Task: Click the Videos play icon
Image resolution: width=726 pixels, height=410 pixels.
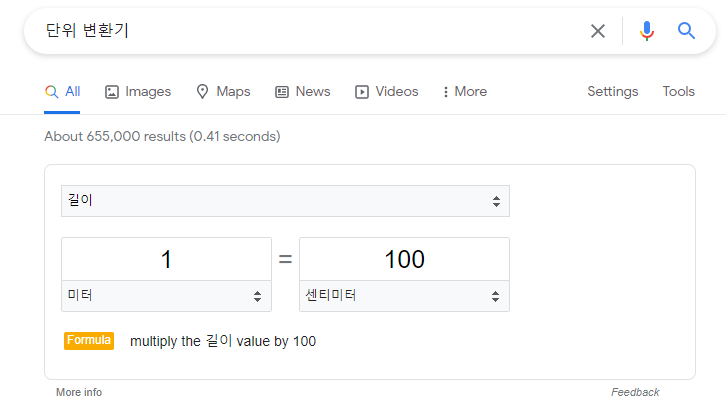Action: (x=362, y=92)
